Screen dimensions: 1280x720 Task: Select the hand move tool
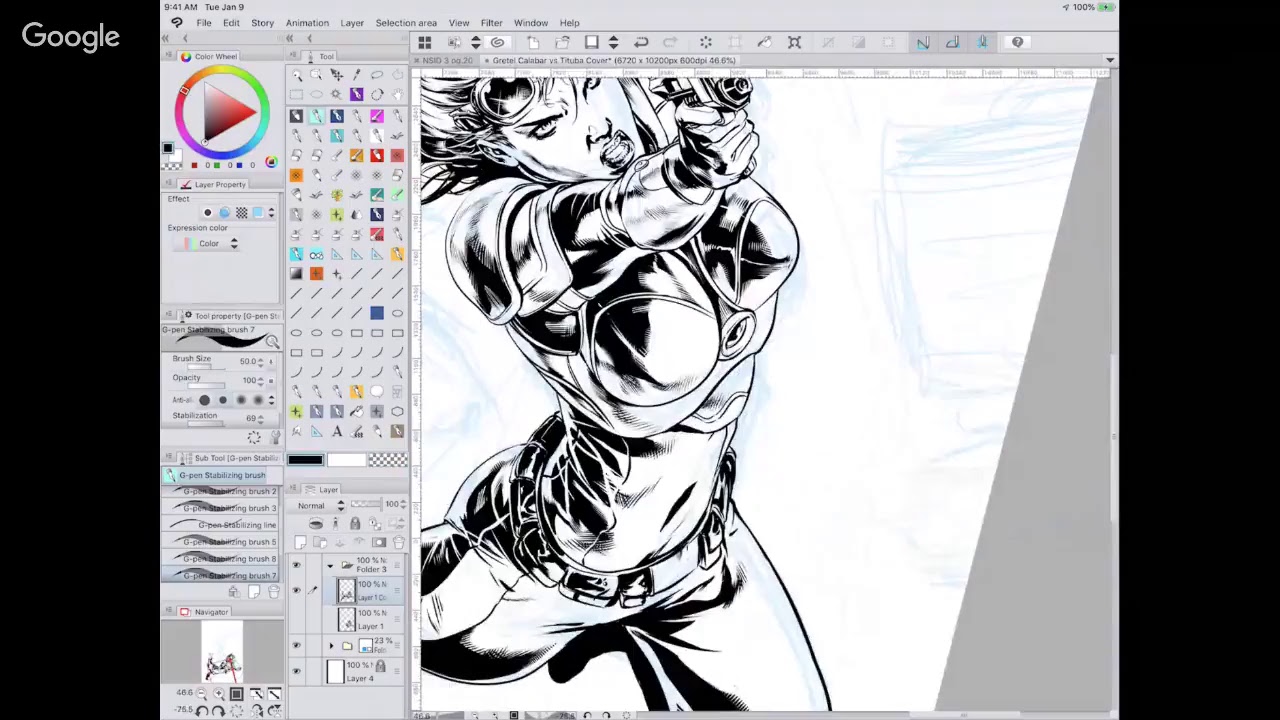pos(397,94)
